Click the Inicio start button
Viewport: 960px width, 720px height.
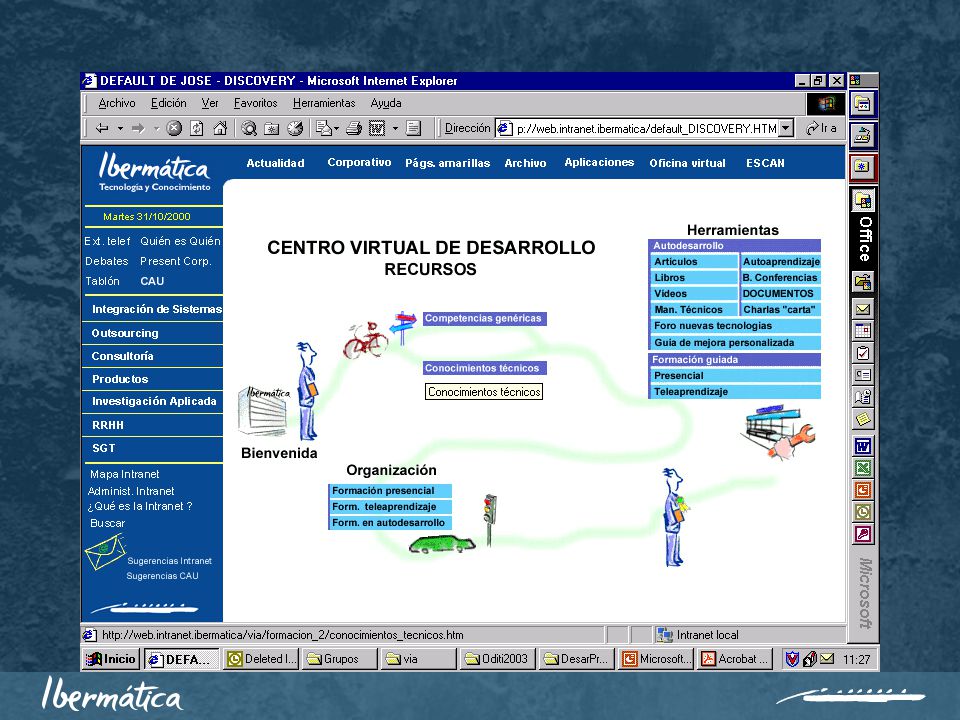coord(111,659)
